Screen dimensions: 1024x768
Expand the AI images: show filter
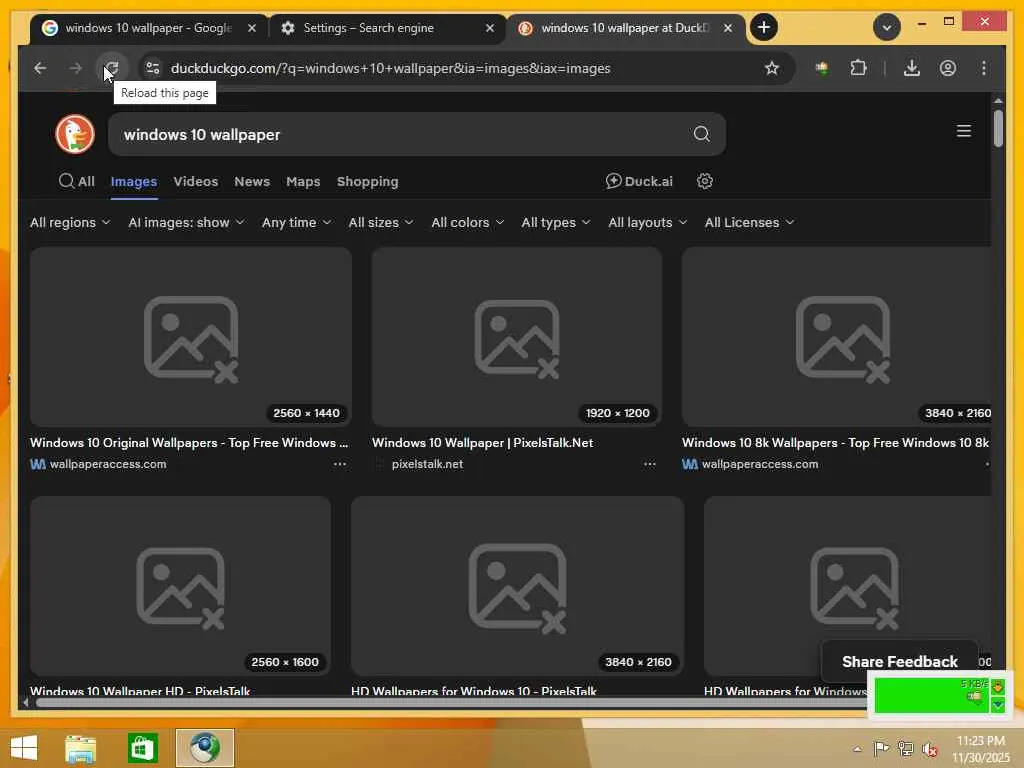pos(186,223)
